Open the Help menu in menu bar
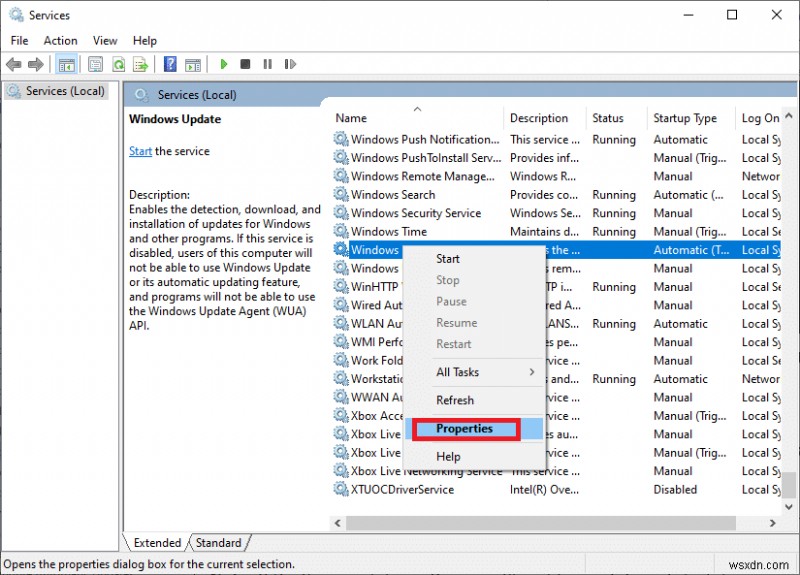Image resolution: width=800 pixels, height=575 pixels. (x=144, y=41)
